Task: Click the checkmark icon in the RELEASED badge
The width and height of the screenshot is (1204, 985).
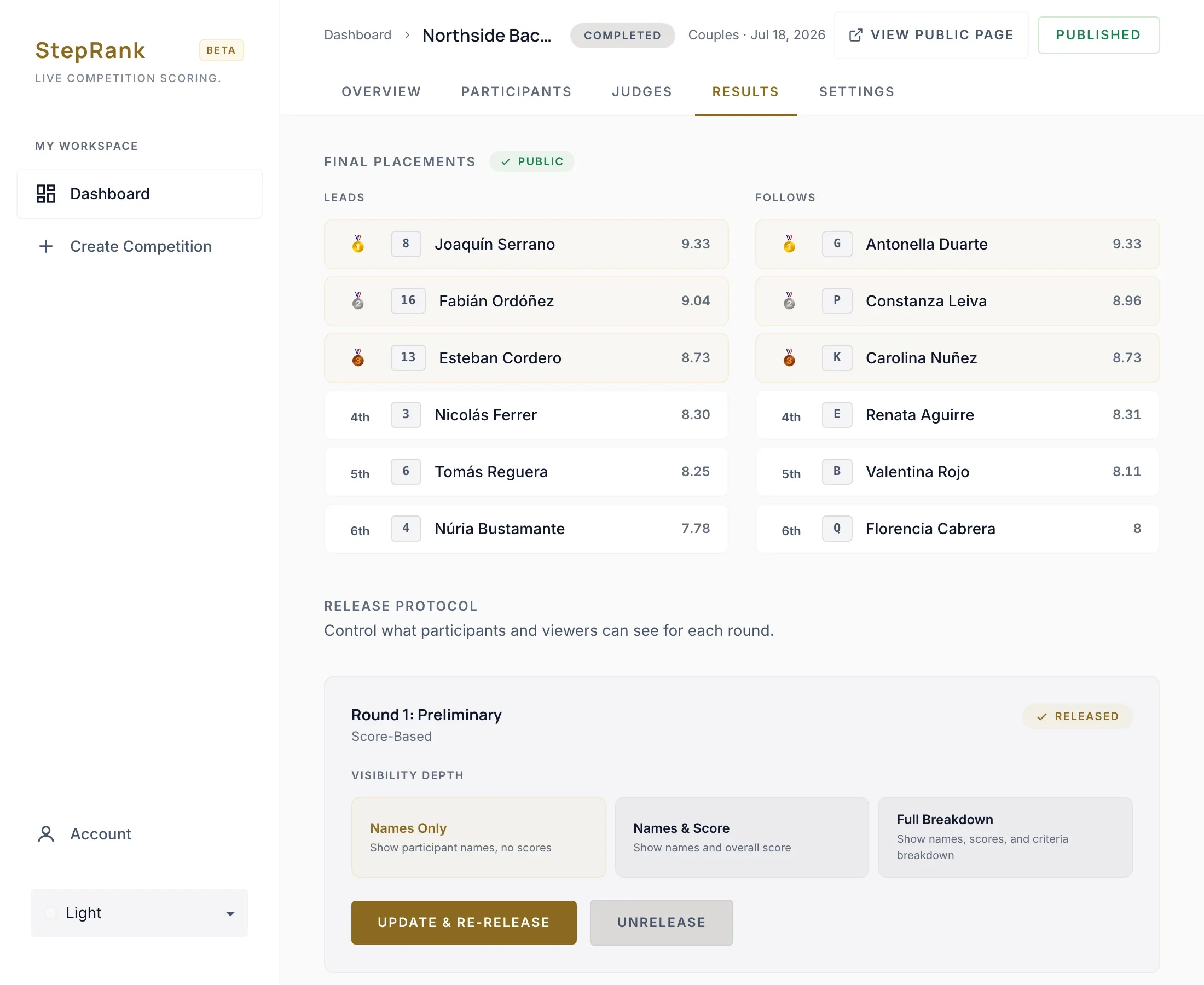Action: click(x=1041, y=717)
